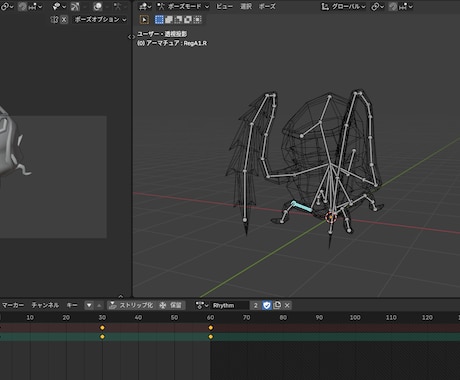The width and height of the screenshot is (460, 380).
Task: Click the action user count button showing 2
Action: [x=256, y=305]
